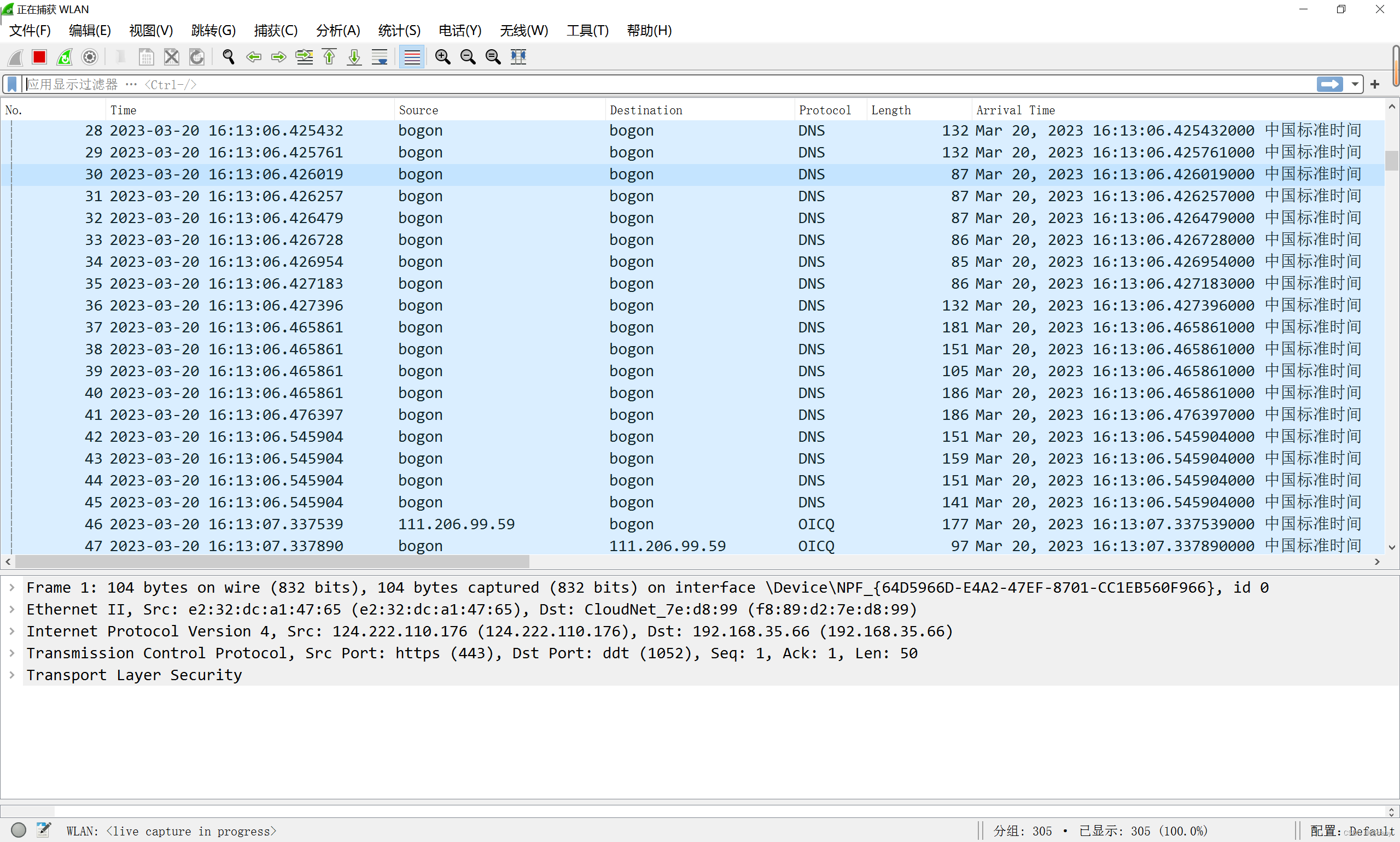Go to the first packet
1400x842 pixels.
(x=329, y=57)
